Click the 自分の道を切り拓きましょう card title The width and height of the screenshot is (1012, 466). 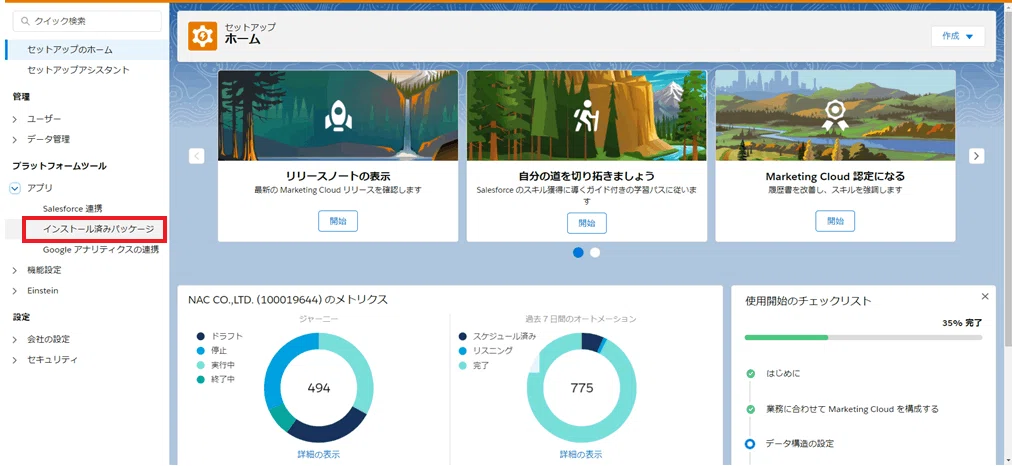tap(587, 176)
